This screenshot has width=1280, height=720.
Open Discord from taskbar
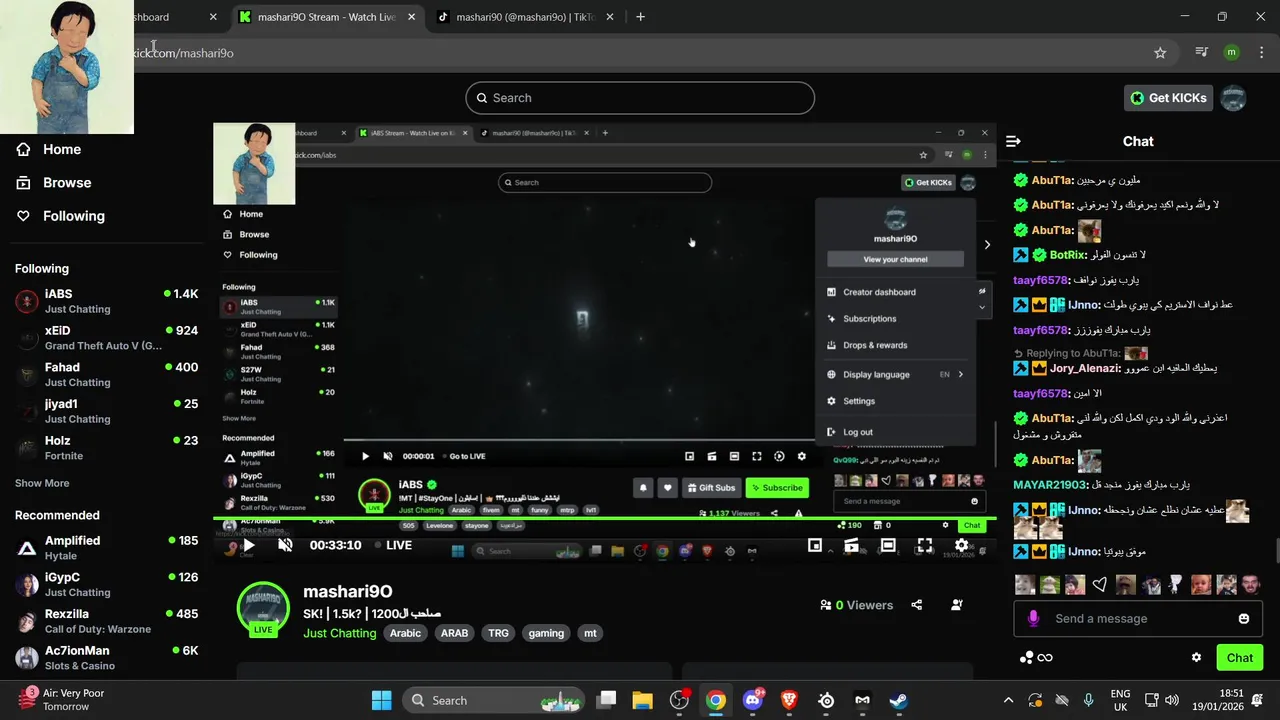pos(753,700)
